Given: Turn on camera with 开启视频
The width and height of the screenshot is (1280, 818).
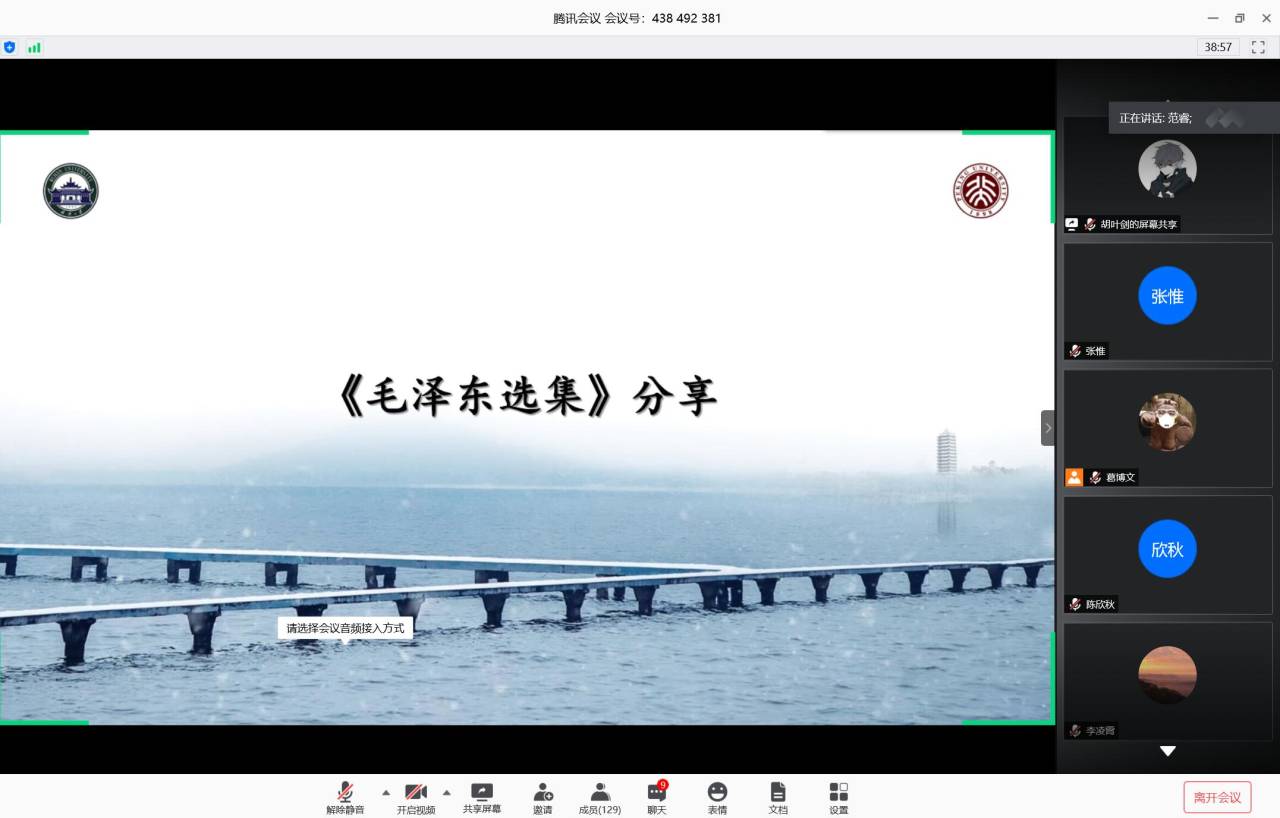Looking at the screenshot, I should click(x=416, y=793).
